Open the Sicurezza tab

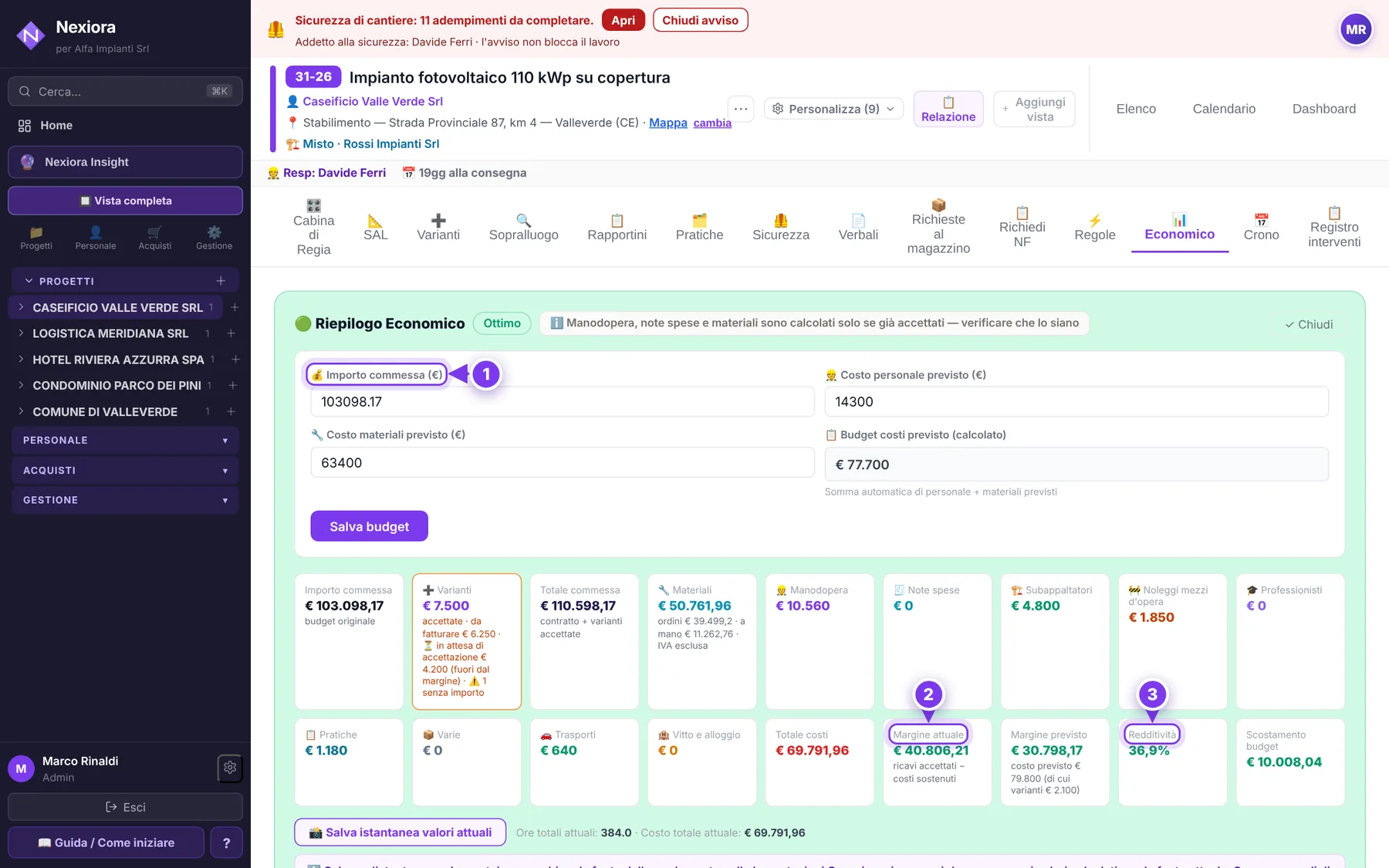[781, 228]
